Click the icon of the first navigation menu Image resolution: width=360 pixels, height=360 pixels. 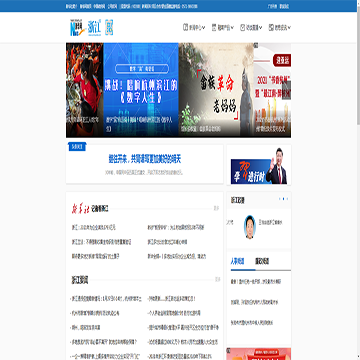(x=185, y=27)
